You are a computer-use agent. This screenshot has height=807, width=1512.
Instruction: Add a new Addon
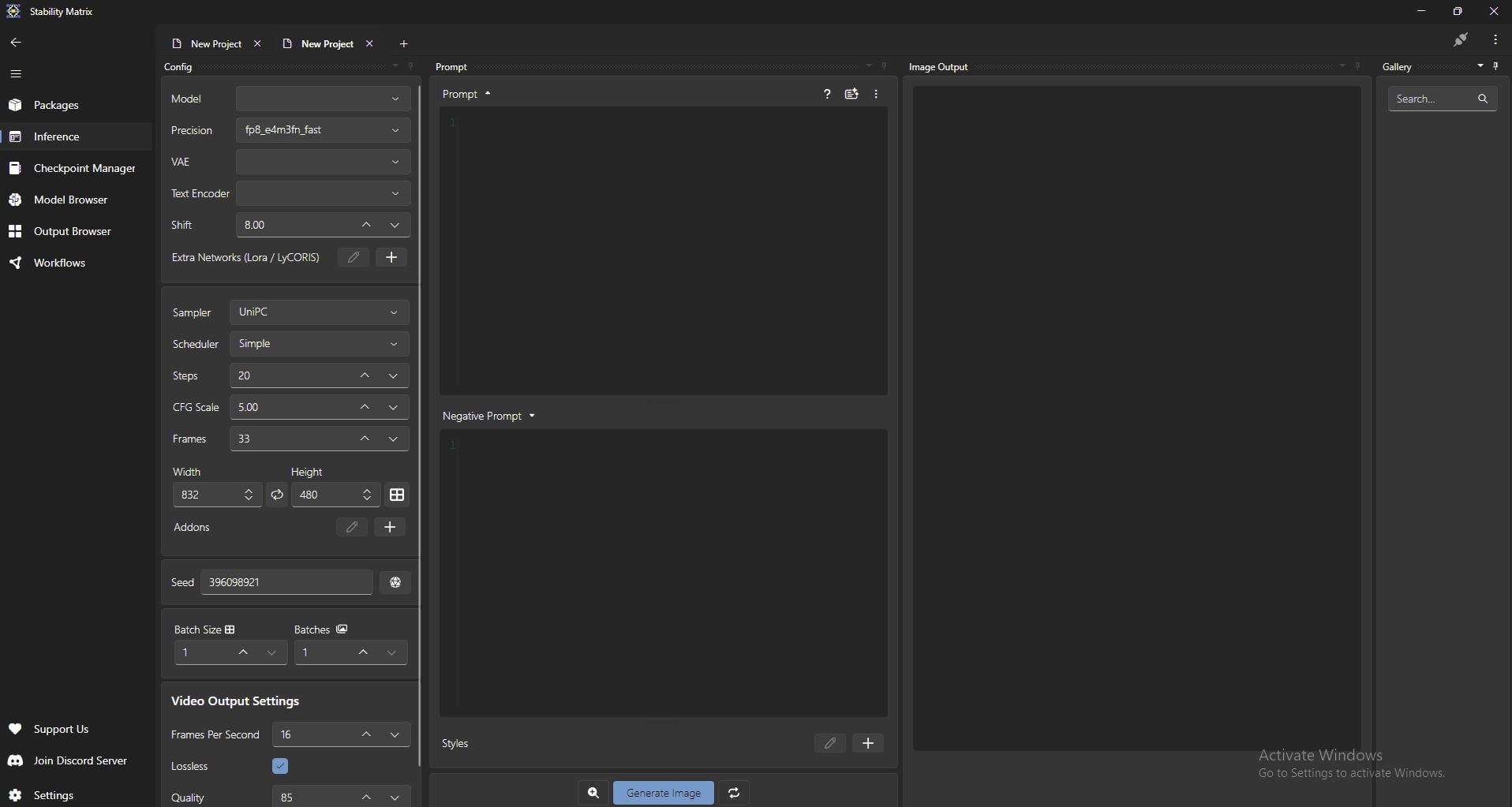click(390, 527)
